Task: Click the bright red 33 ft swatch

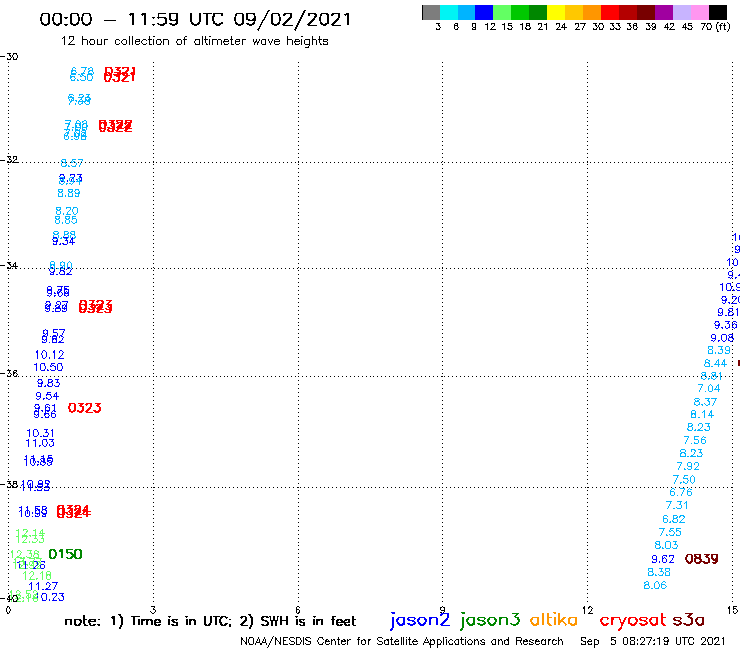Action: pyautogui.click(x=610, y=12)
